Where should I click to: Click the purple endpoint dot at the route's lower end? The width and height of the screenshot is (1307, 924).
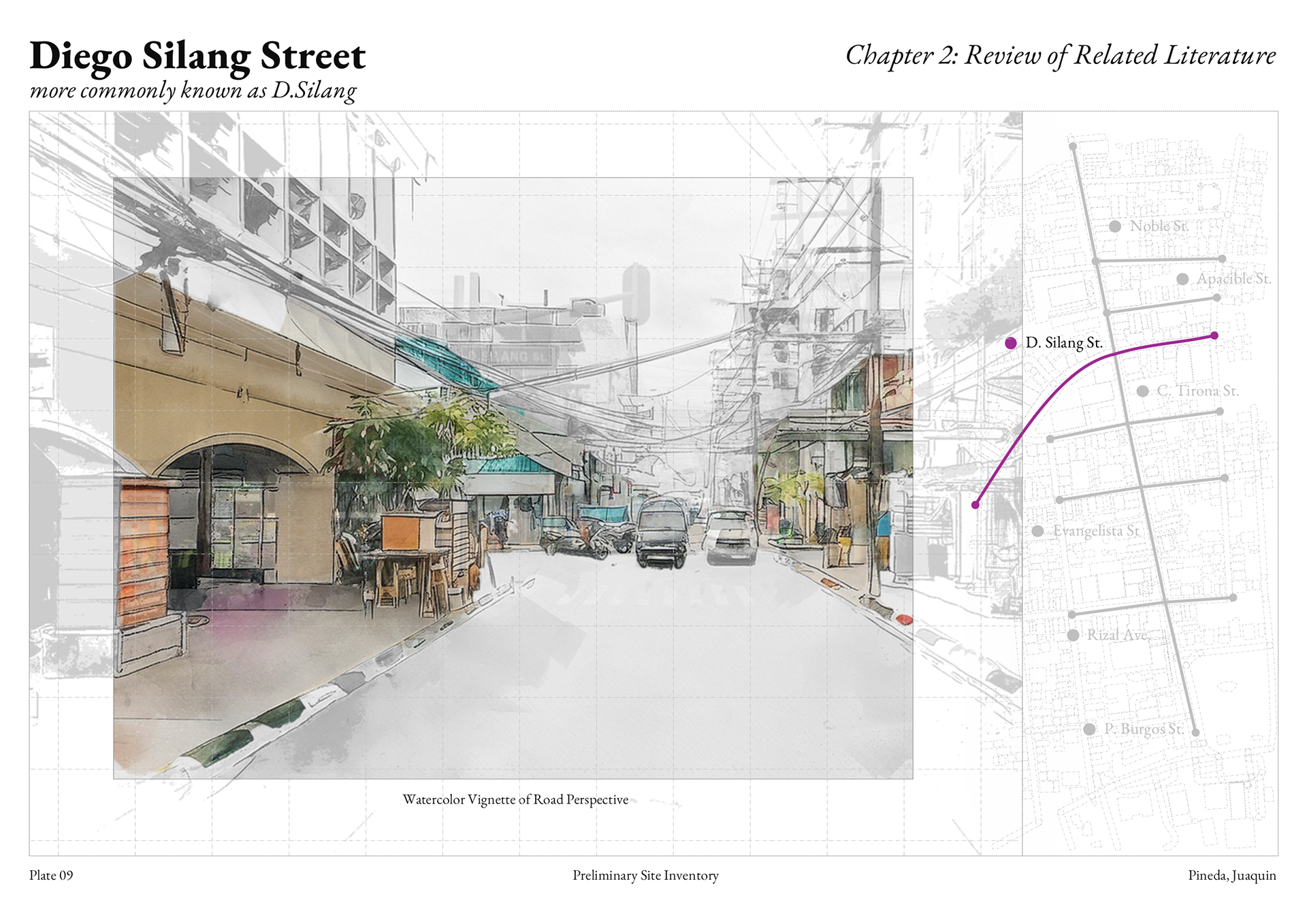click(x=975, y=505)
